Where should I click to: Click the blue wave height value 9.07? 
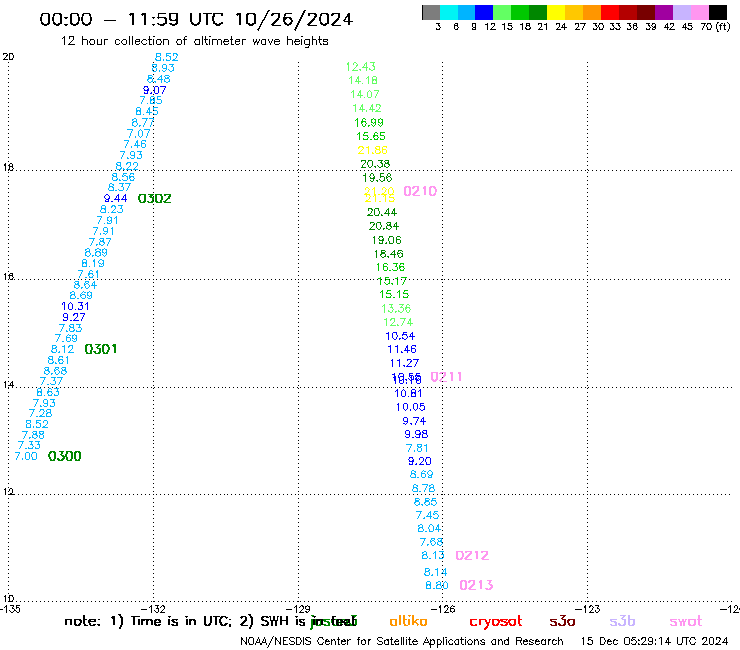(154, 90)
